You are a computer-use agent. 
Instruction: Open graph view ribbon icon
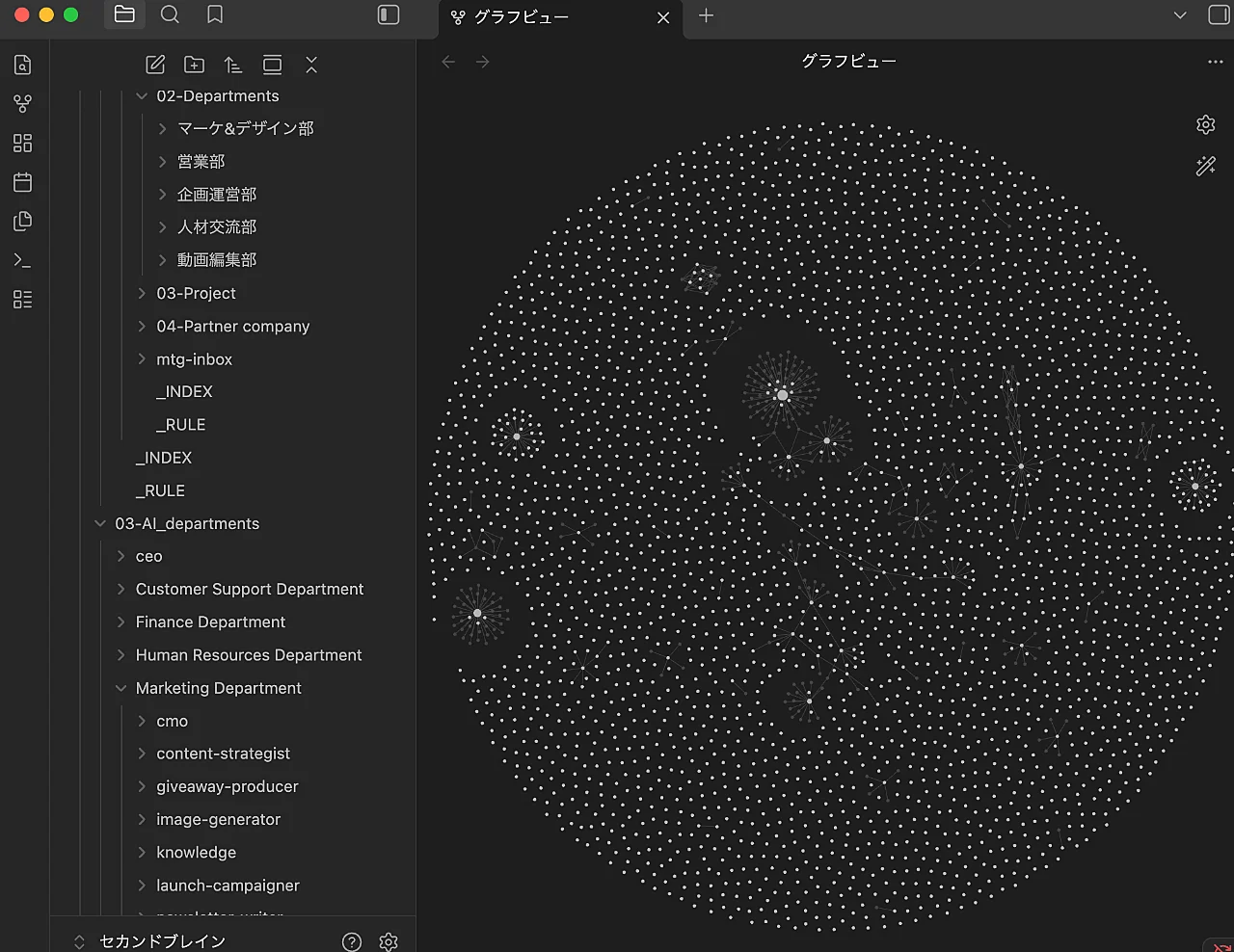coord(22,104)
